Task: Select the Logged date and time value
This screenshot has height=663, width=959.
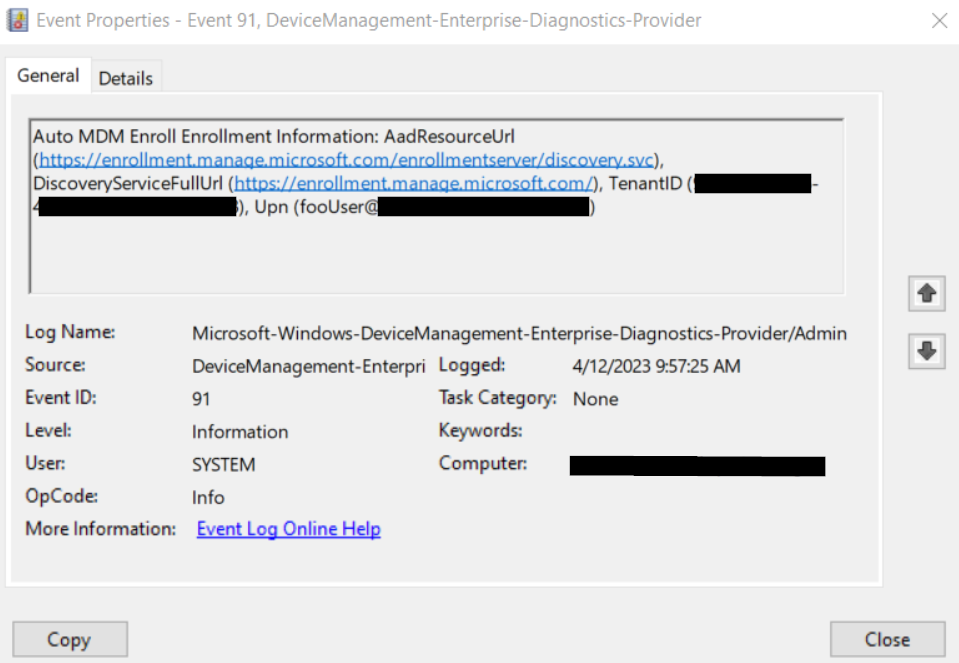Action: [656, 366]
